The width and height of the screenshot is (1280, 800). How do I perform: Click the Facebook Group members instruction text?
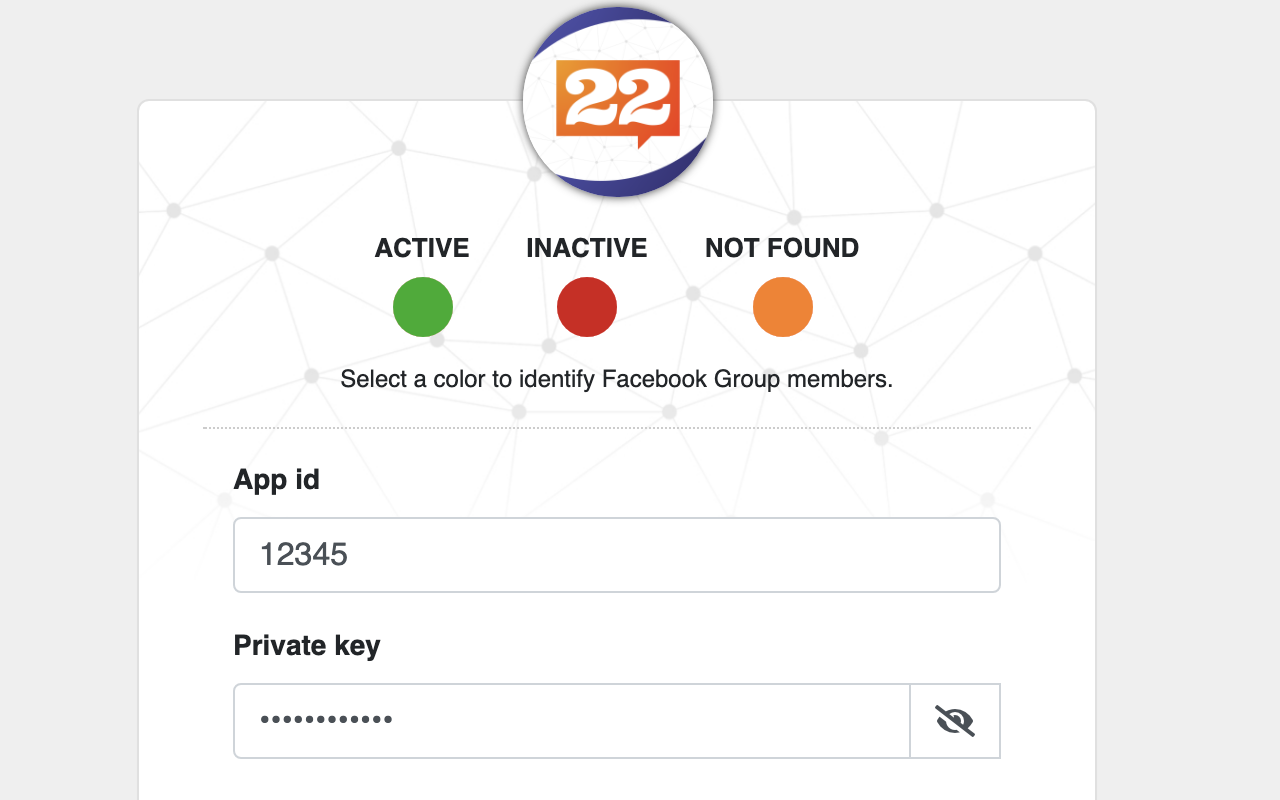[617, 379]
